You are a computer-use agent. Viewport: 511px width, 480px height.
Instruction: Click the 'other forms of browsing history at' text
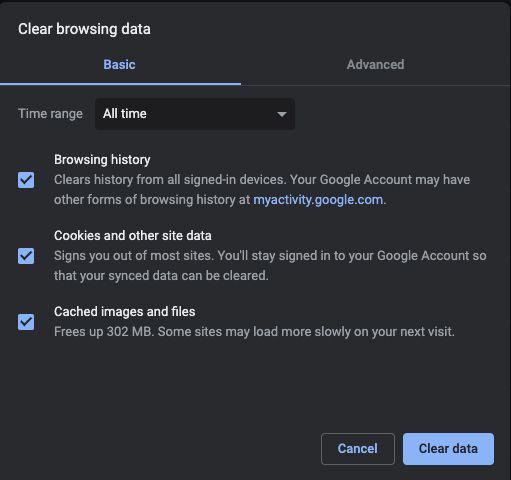(152, 200)
